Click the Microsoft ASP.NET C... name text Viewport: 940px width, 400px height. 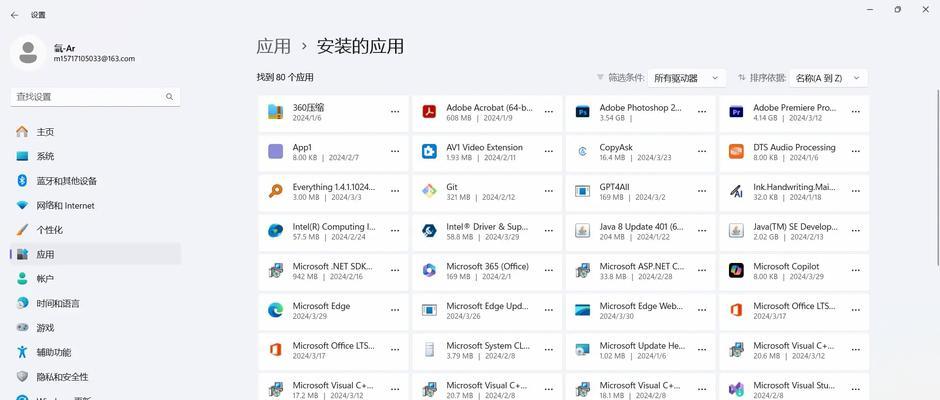click(x=641, y=266)
